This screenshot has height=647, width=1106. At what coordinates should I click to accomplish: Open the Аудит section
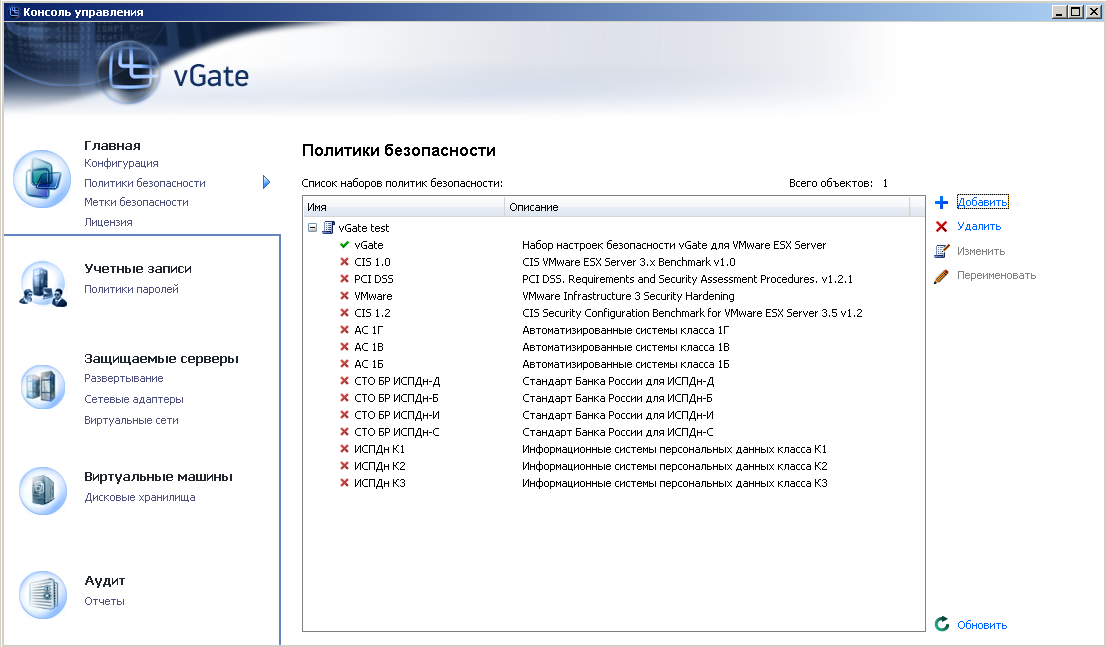[104, 581]
